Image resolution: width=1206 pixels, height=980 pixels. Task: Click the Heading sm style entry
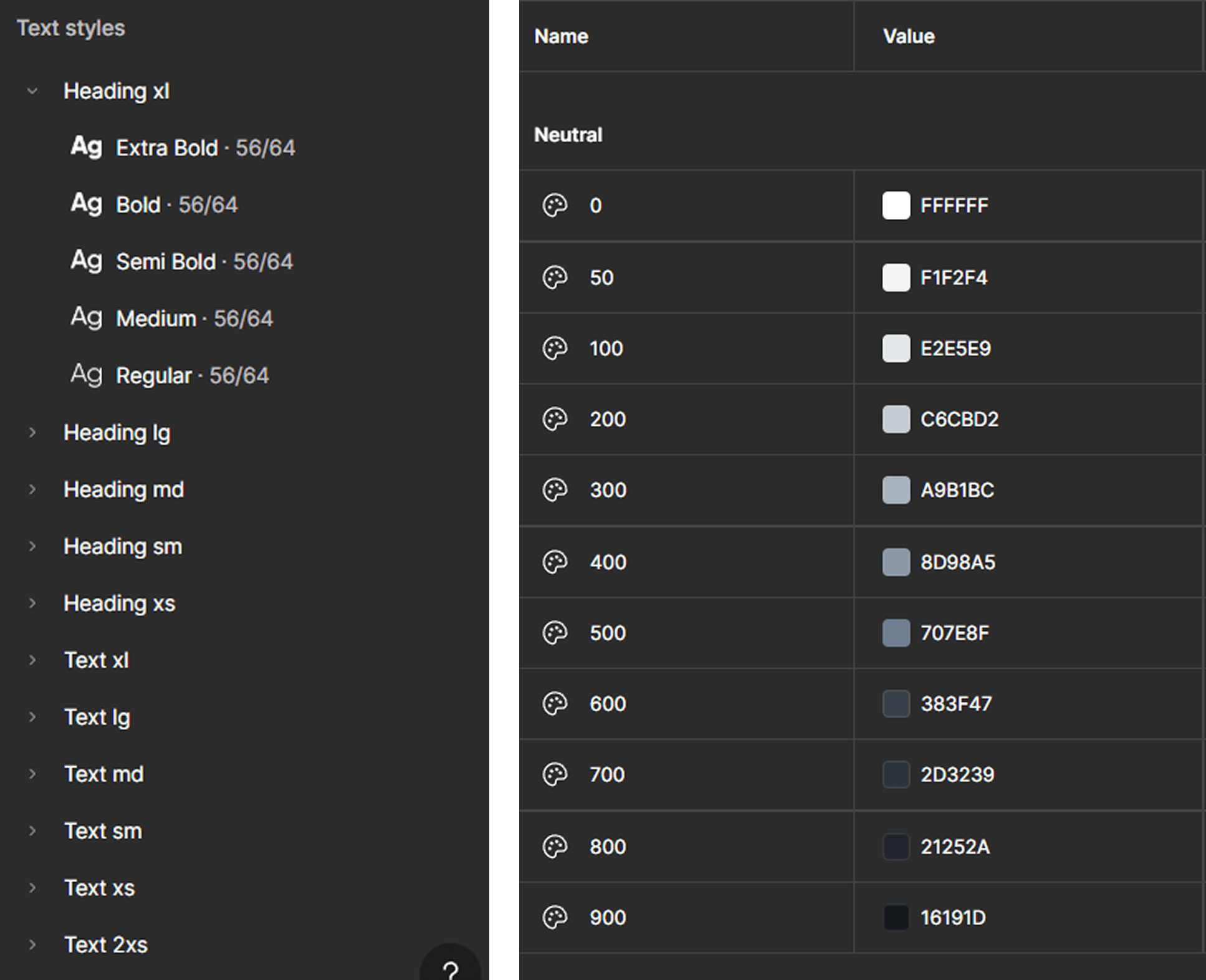click(123, 546)
